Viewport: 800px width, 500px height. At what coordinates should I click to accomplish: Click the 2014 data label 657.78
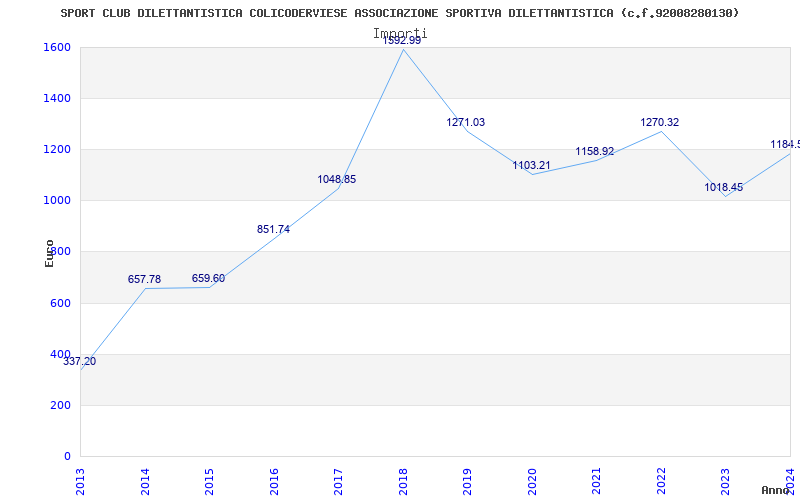pos(144,279)
